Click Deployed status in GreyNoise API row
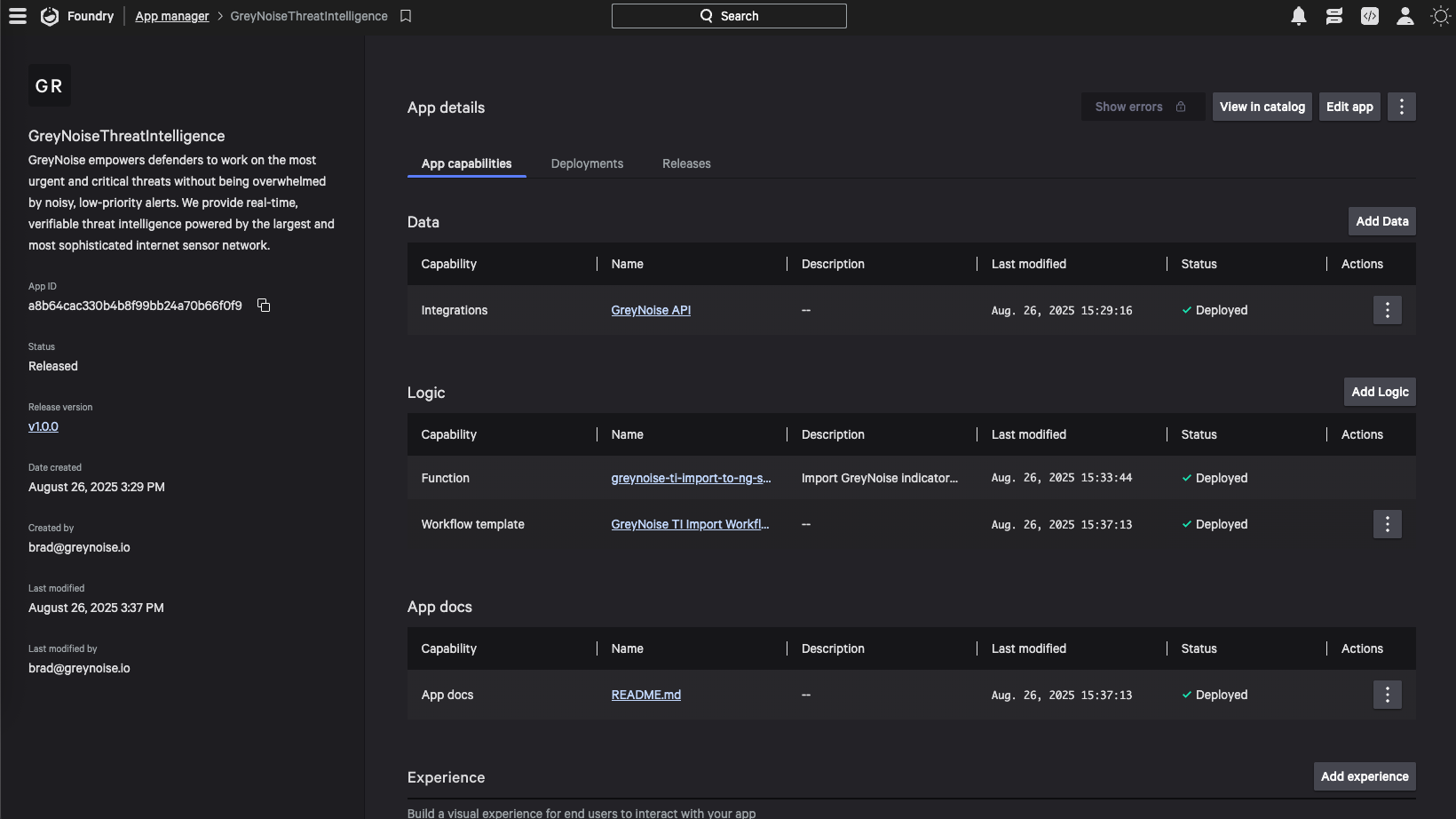 [x=1215, y=310]
